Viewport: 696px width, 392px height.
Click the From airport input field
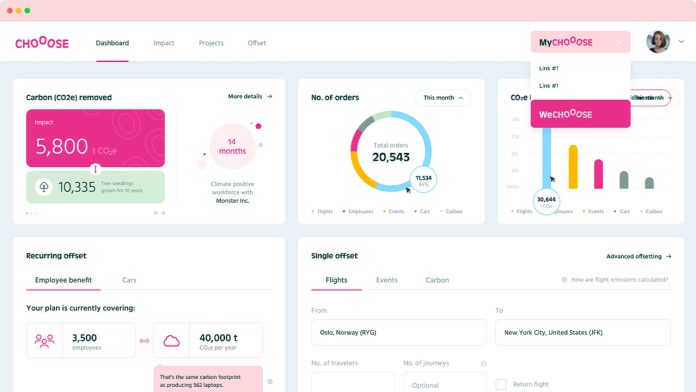point(399,333)
